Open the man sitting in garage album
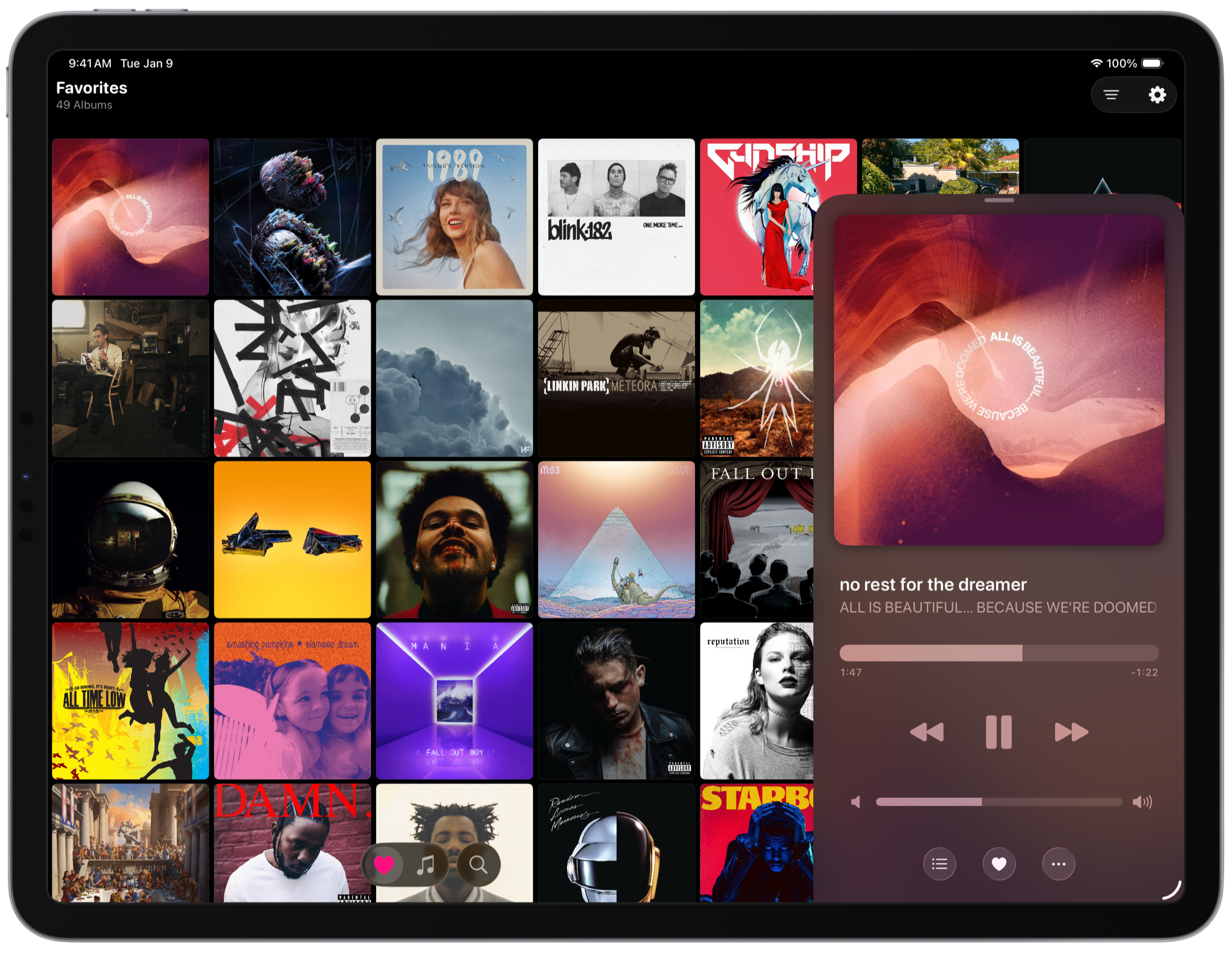Screen dimensions: 1232x953 (130, 378)
